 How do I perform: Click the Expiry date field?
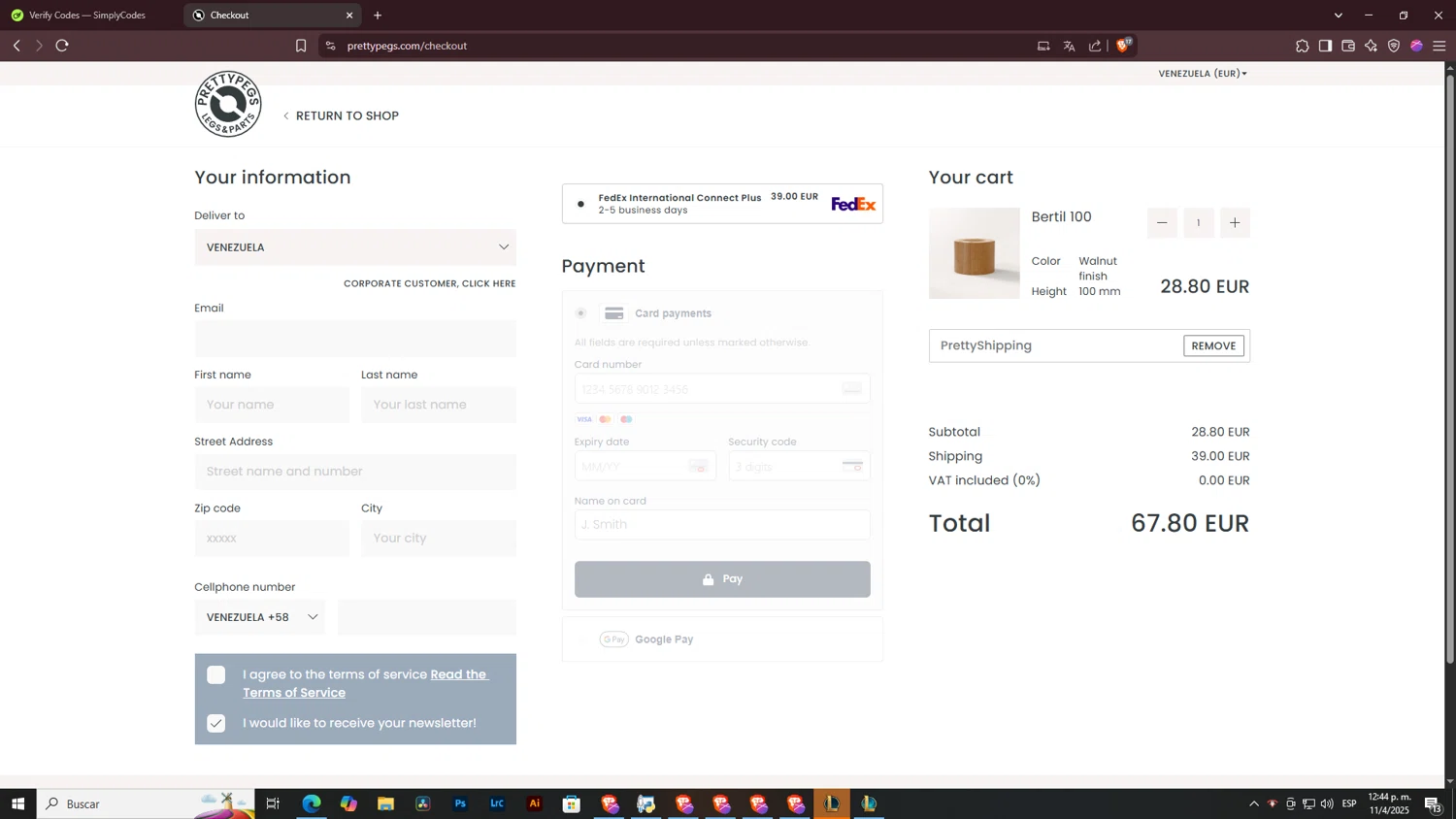click(645, 467)
